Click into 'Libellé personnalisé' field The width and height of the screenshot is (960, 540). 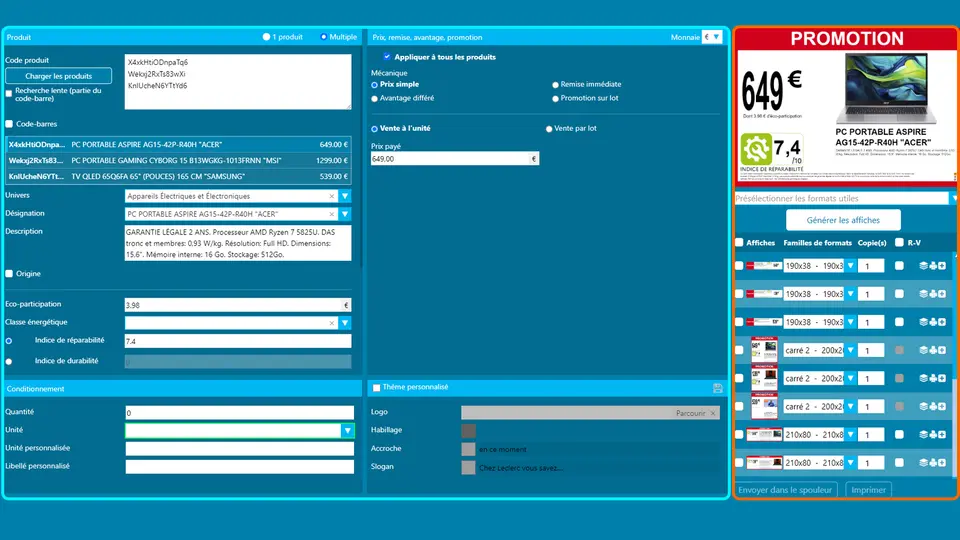pos(239,467)
